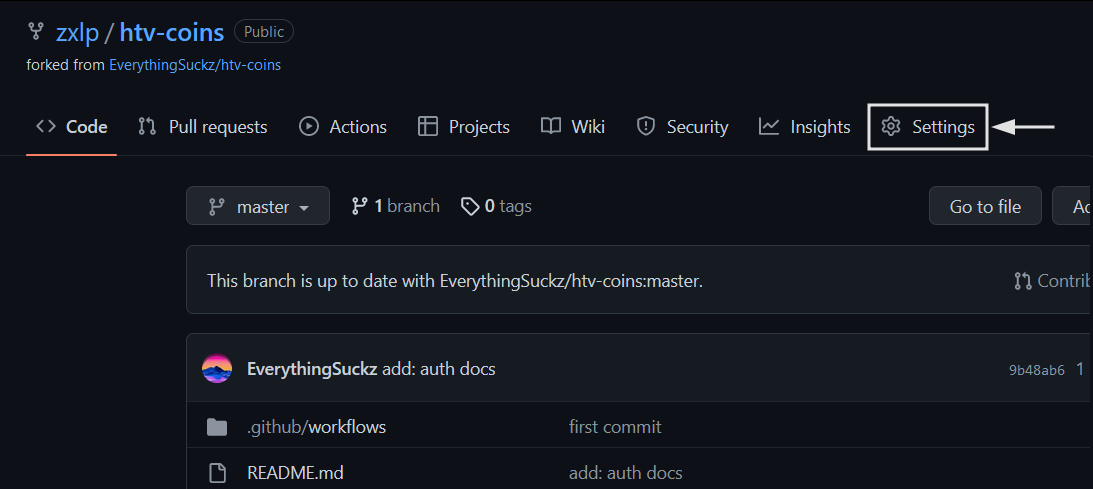Go to the Wiki tab
Viewport: 1093px width, 489px height.
[572, 127]
